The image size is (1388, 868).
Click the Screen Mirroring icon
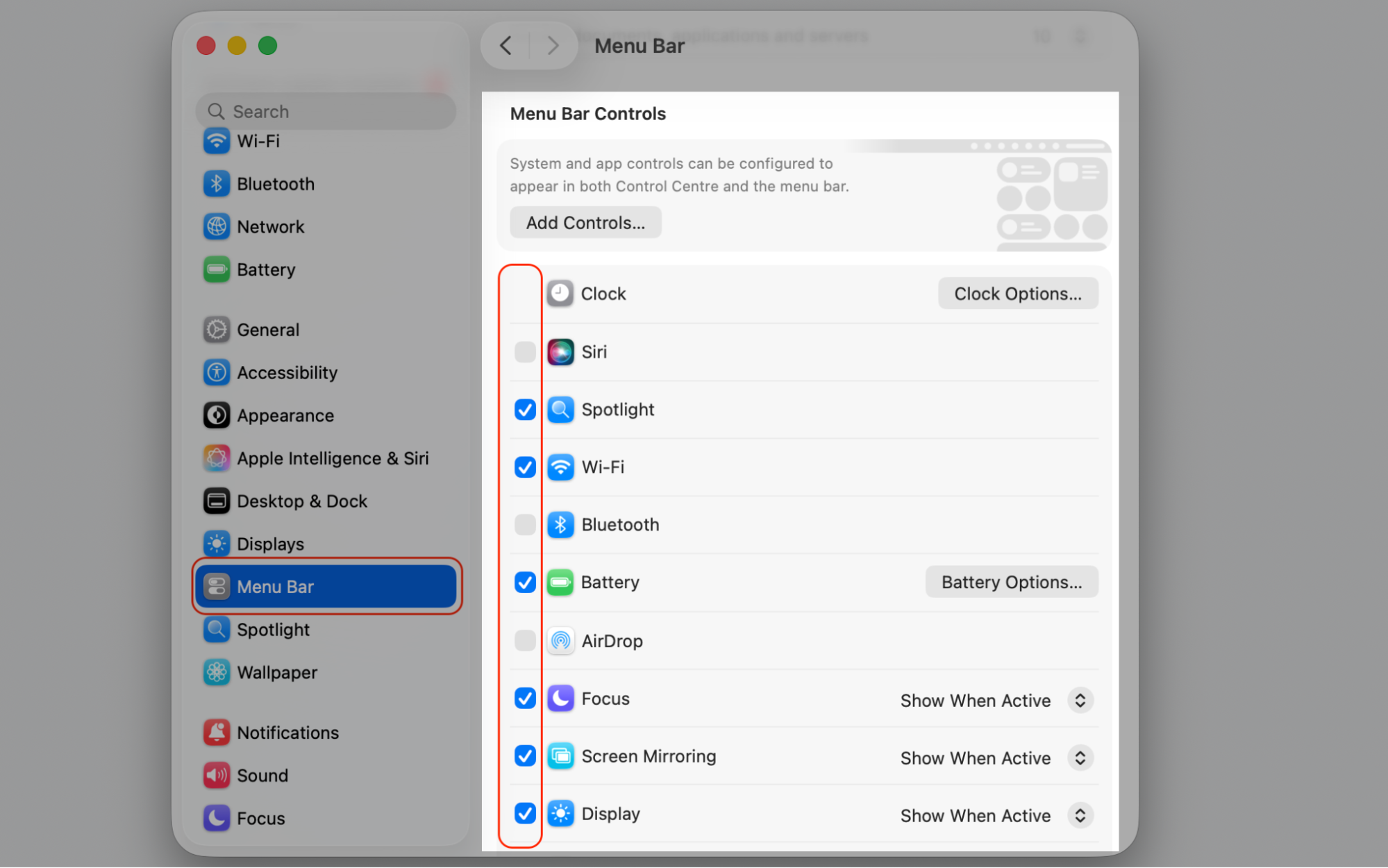coord(560,756)
